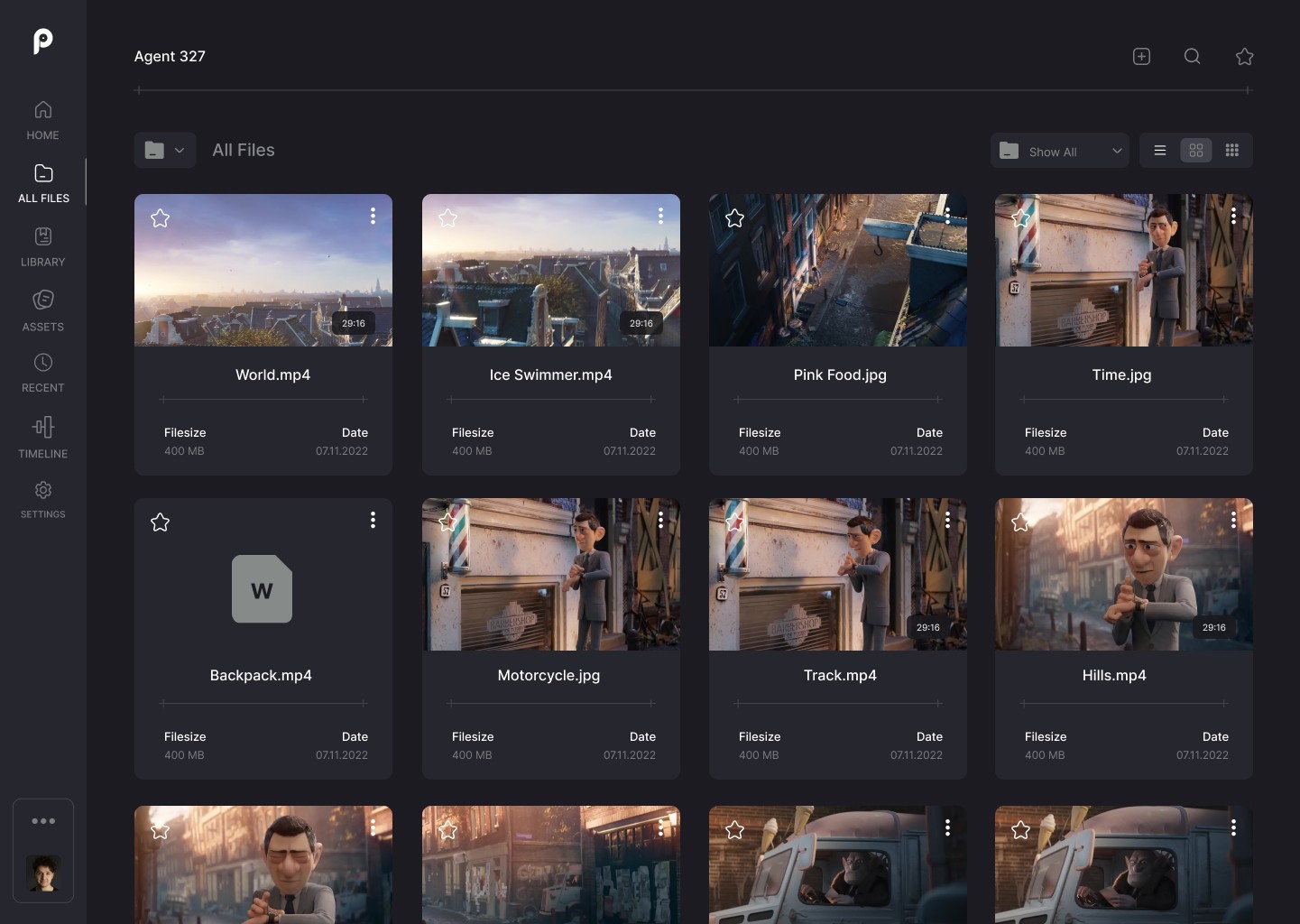This screenshot has height=924, width=1300.
Task: Switch to the small grid view layout
Action: click(x=1231, y=151)
